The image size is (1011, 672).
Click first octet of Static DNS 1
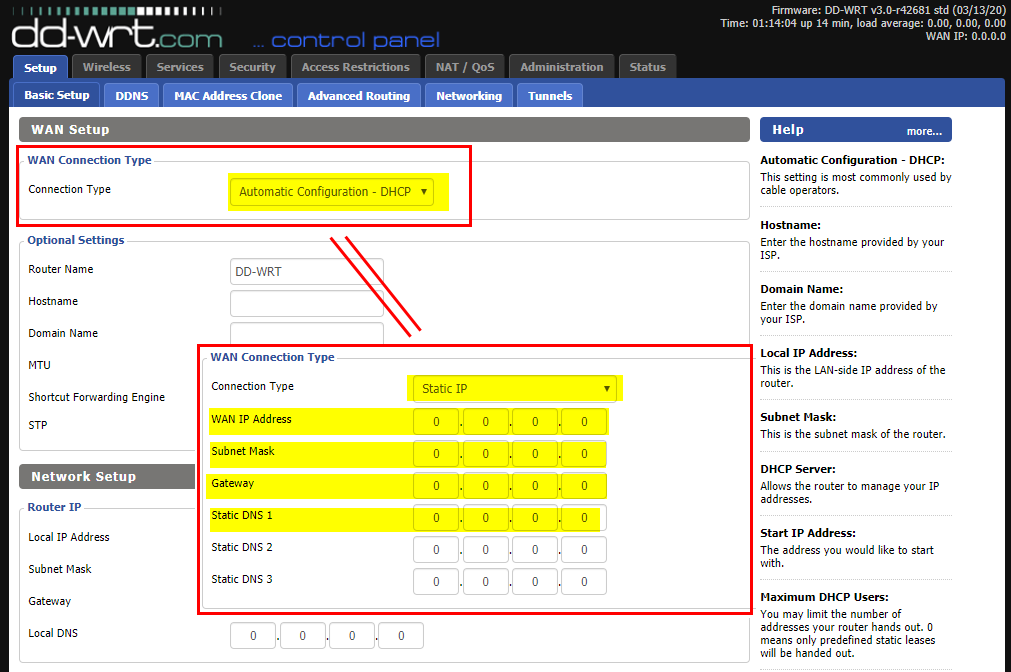pyautogui.click(x=436, y=518)
